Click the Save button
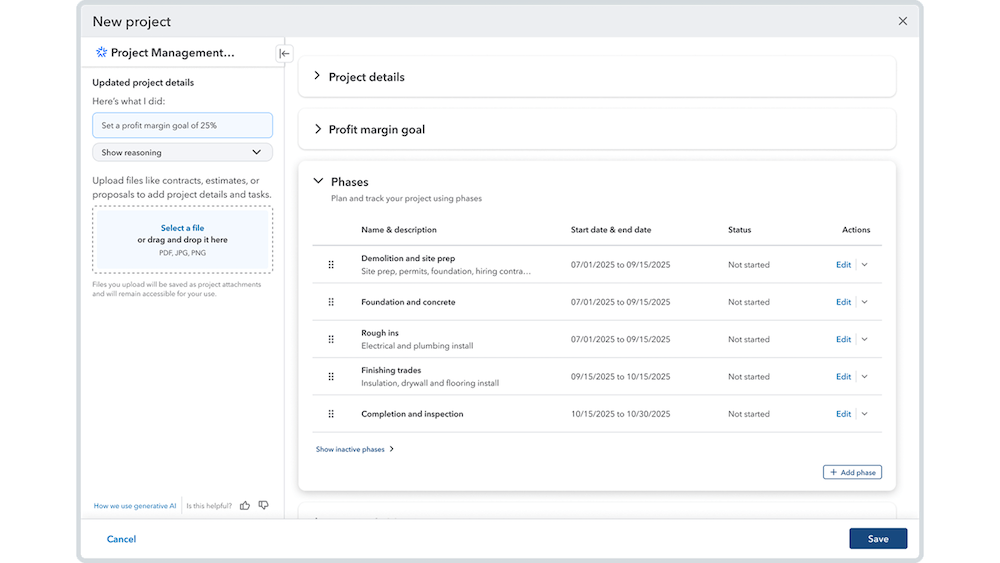This screenshot has height=563, width=1000. click(x=878, y=539)
